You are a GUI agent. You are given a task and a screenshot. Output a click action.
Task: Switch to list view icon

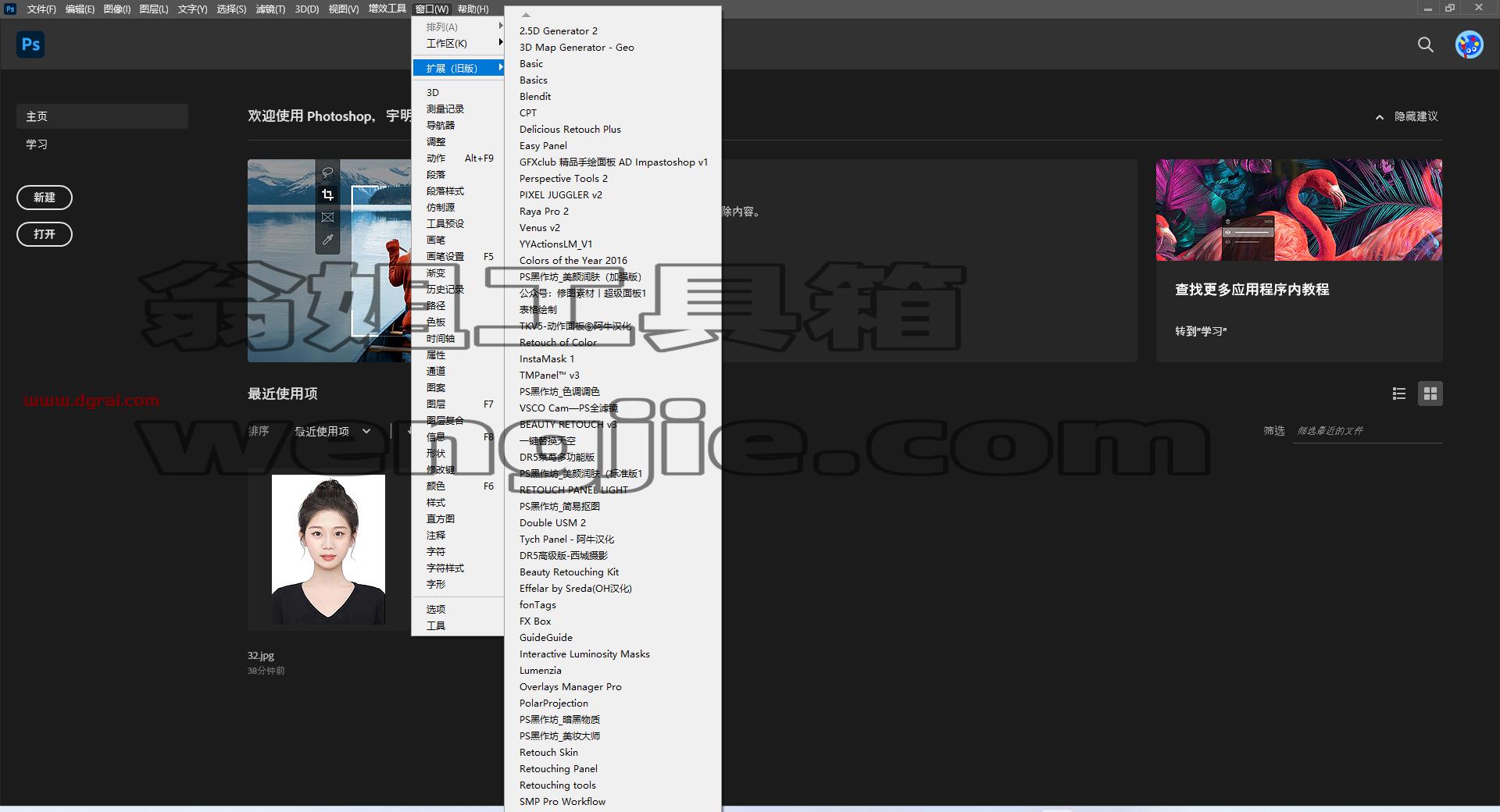coord(1398,394)
